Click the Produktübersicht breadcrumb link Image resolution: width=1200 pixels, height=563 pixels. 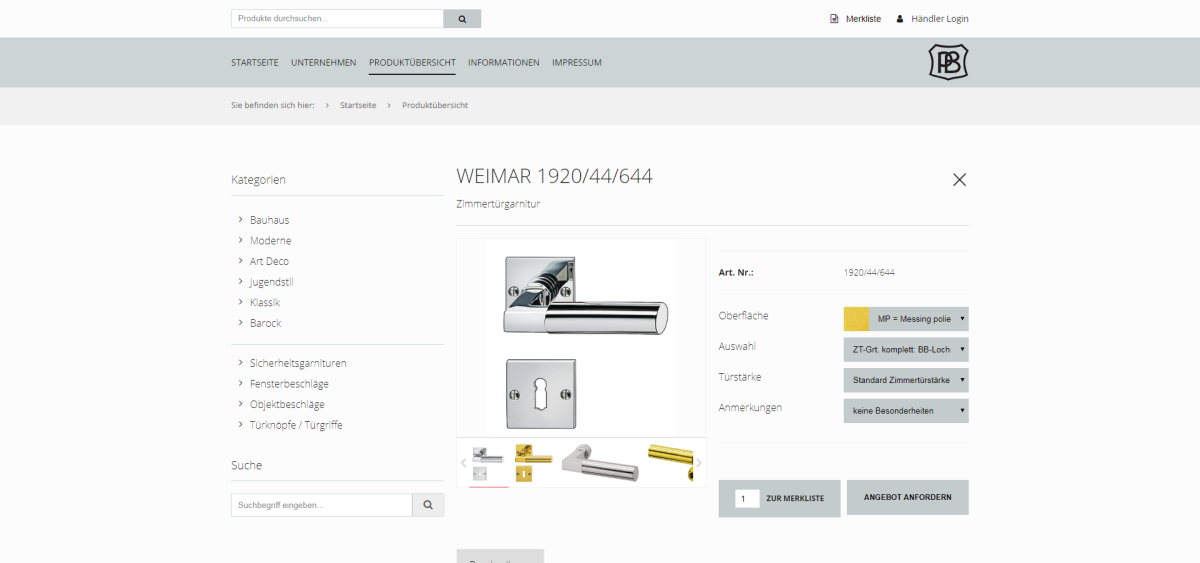click(435, 105)
